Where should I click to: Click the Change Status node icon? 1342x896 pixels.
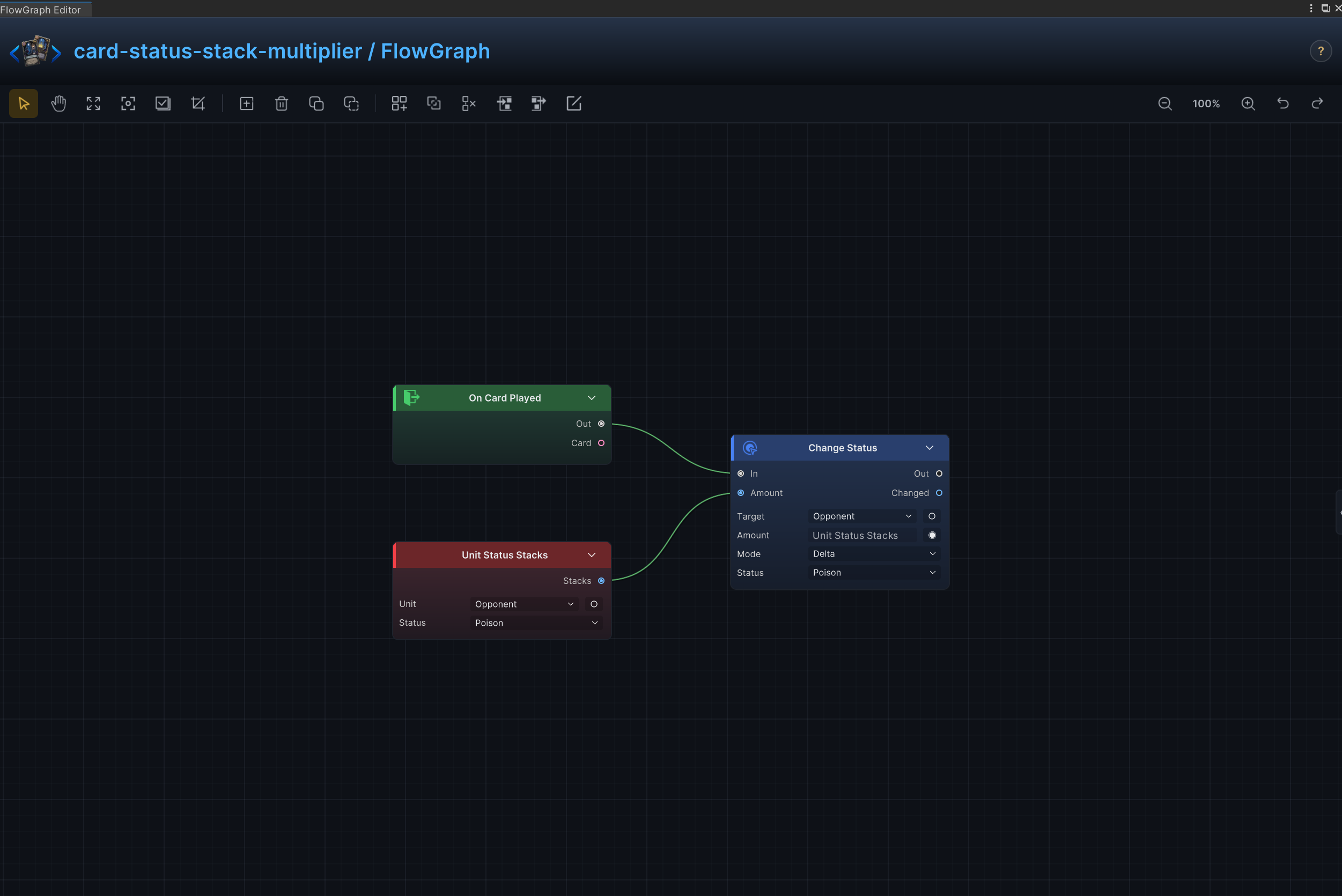tap(750, 448)
